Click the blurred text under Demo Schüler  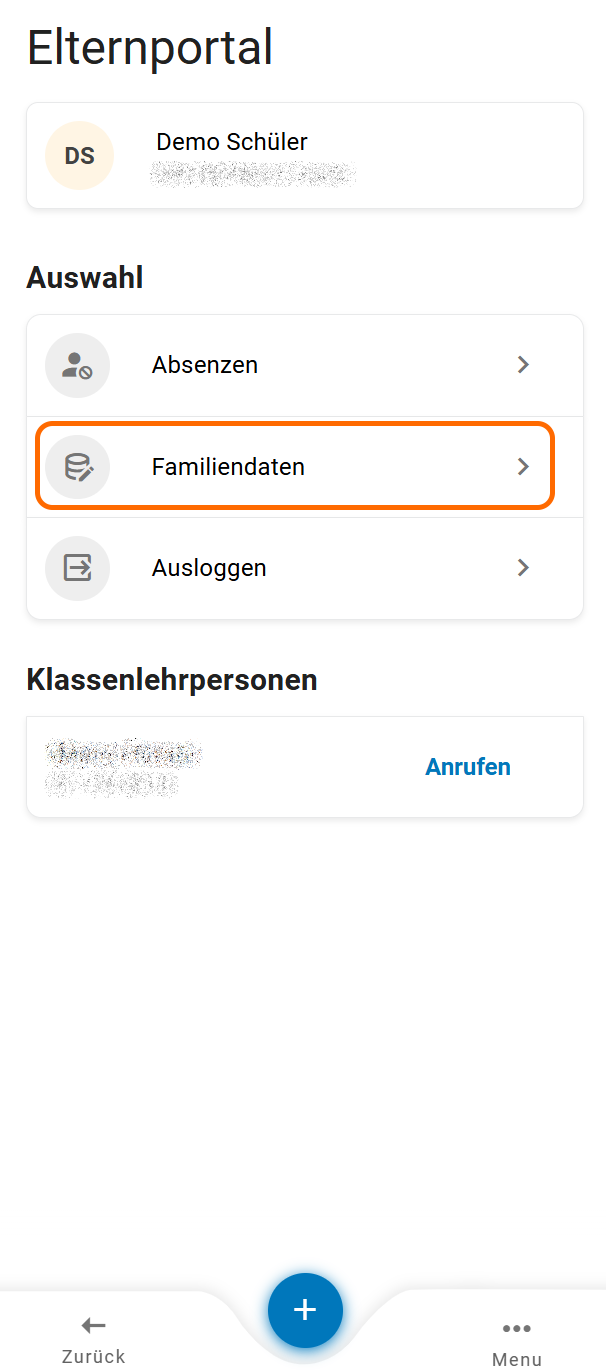click(252, 175)
